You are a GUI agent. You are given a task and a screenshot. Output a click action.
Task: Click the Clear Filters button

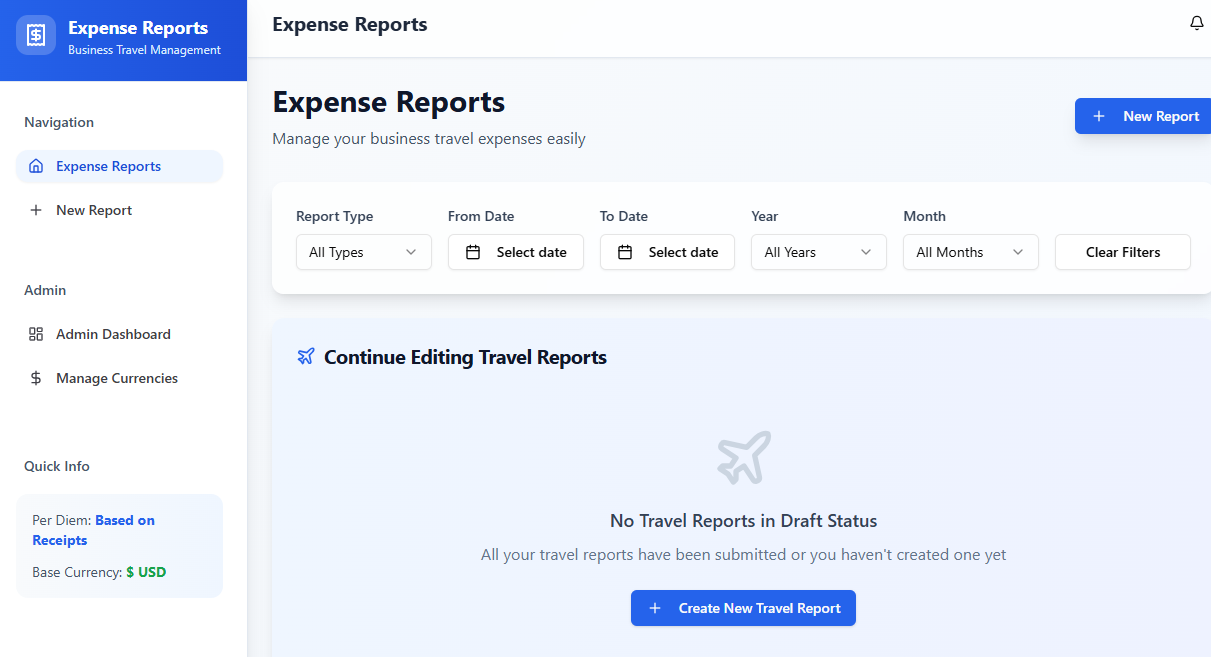[1123, 252]
